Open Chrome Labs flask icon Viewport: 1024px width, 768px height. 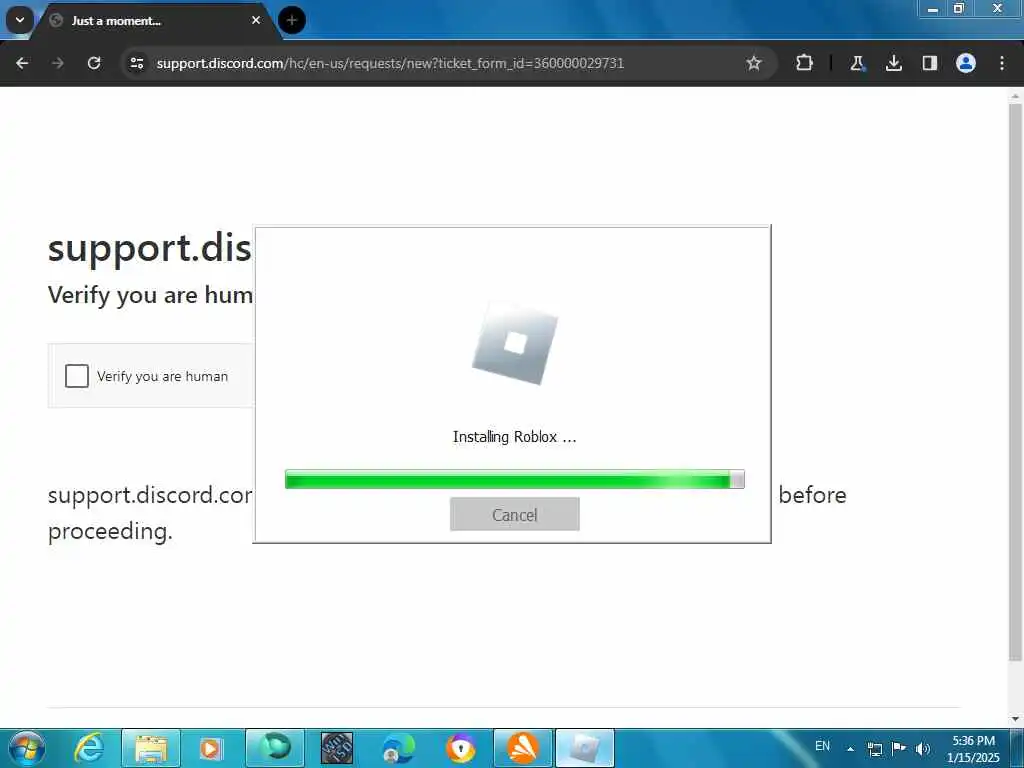857,63
